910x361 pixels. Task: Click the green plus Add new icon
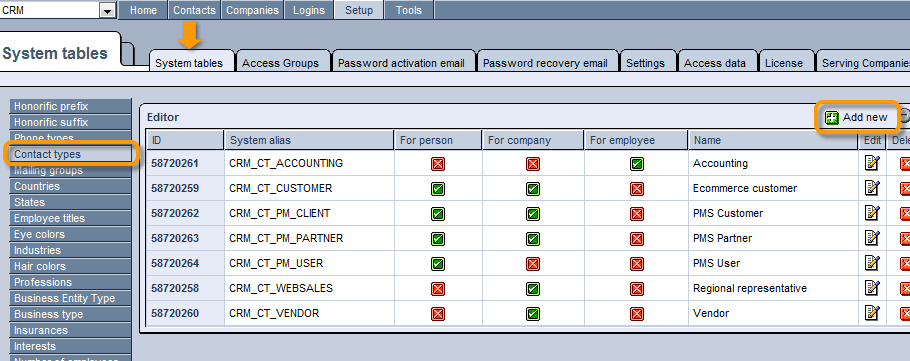[832, 117]
